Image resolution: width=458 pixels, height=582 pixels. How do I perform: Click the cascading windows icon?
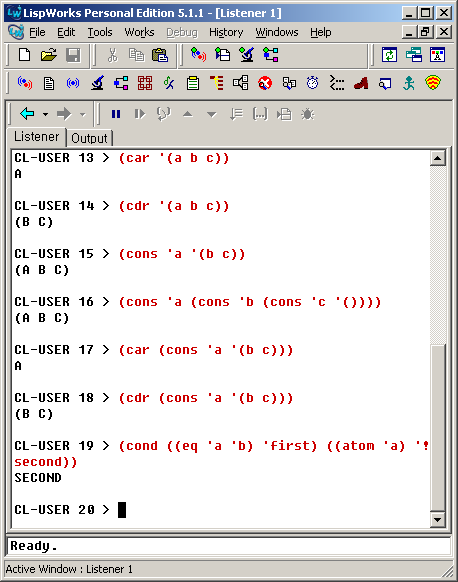click(x=413, y=55)
